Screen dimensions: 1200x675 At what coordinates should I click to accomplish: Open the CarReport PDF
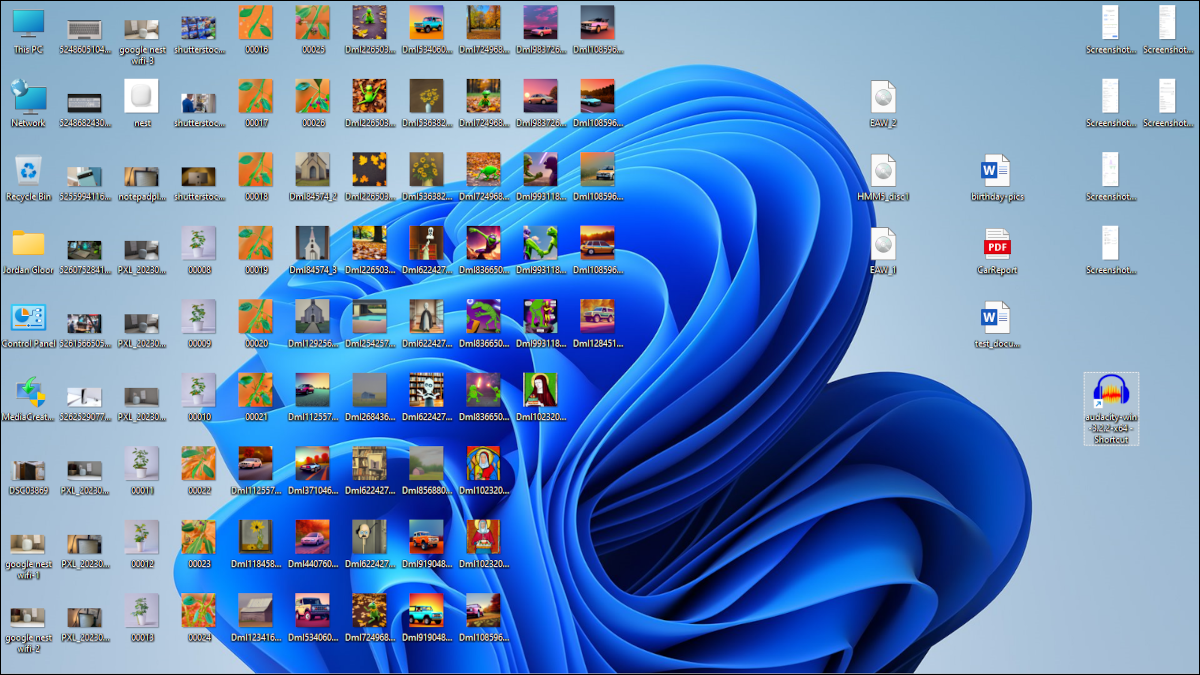tap(997, 243)
